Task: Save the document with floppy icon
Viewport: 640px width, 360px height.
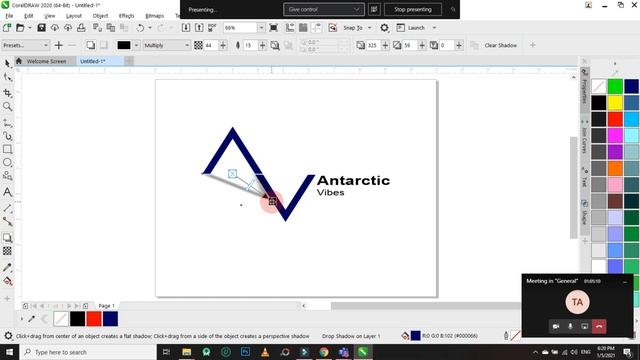Action: 41,28
